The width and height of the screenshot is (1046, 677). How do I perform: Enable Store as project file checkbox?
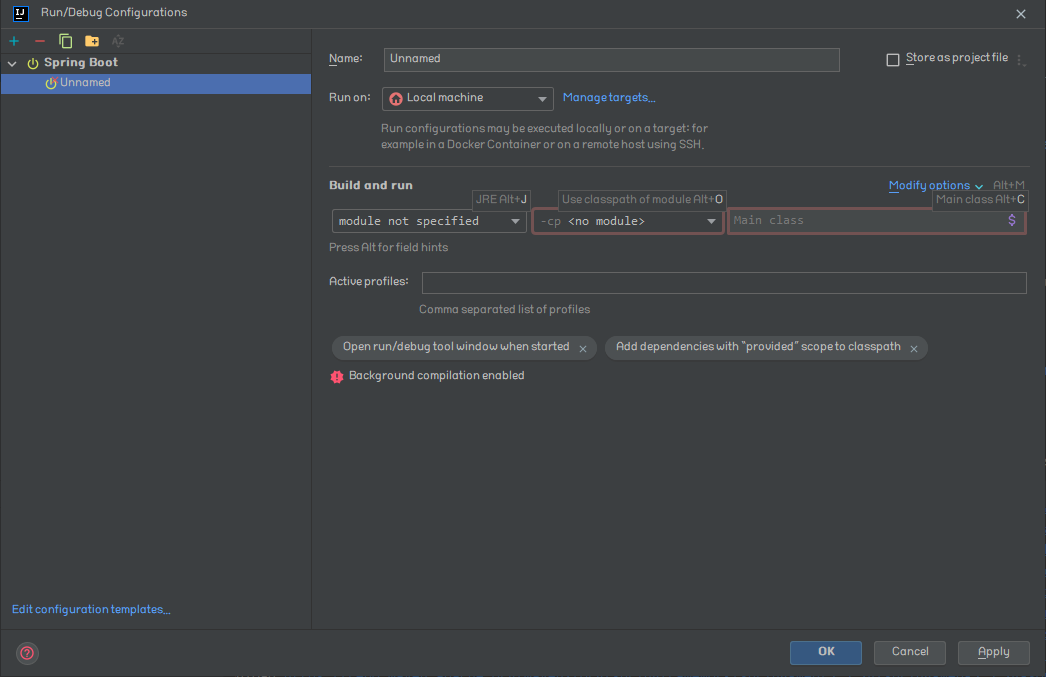click(x=893, y=60)
